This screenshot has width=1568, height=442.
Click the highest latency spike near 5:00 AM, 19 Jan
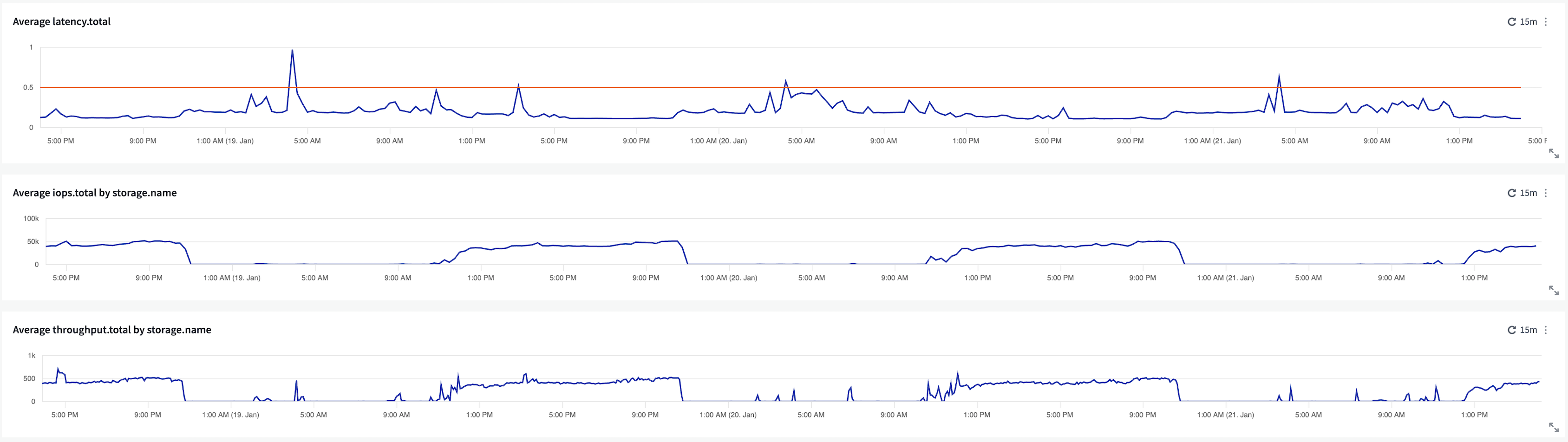point(292,51)
